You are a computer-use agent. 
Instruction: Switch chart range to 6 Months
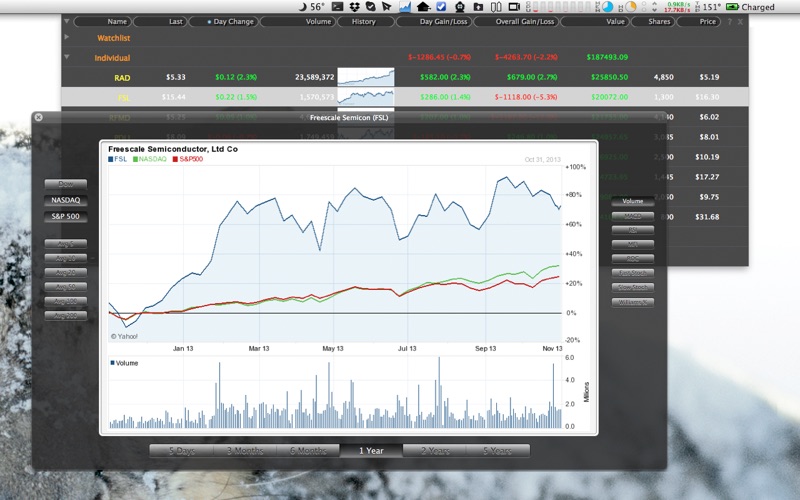point(308,451)
